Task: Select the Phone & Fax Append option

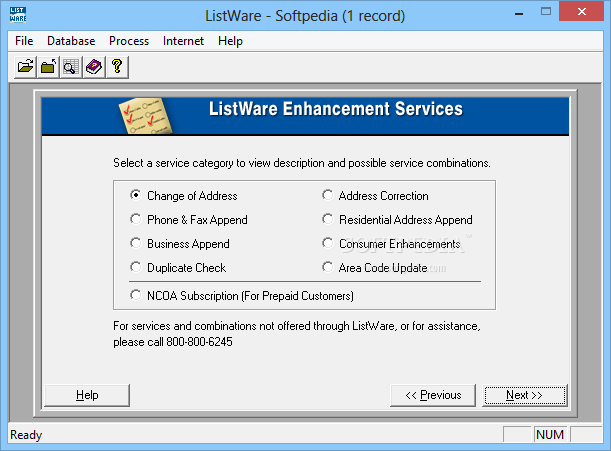Action: tap(189, 219)
